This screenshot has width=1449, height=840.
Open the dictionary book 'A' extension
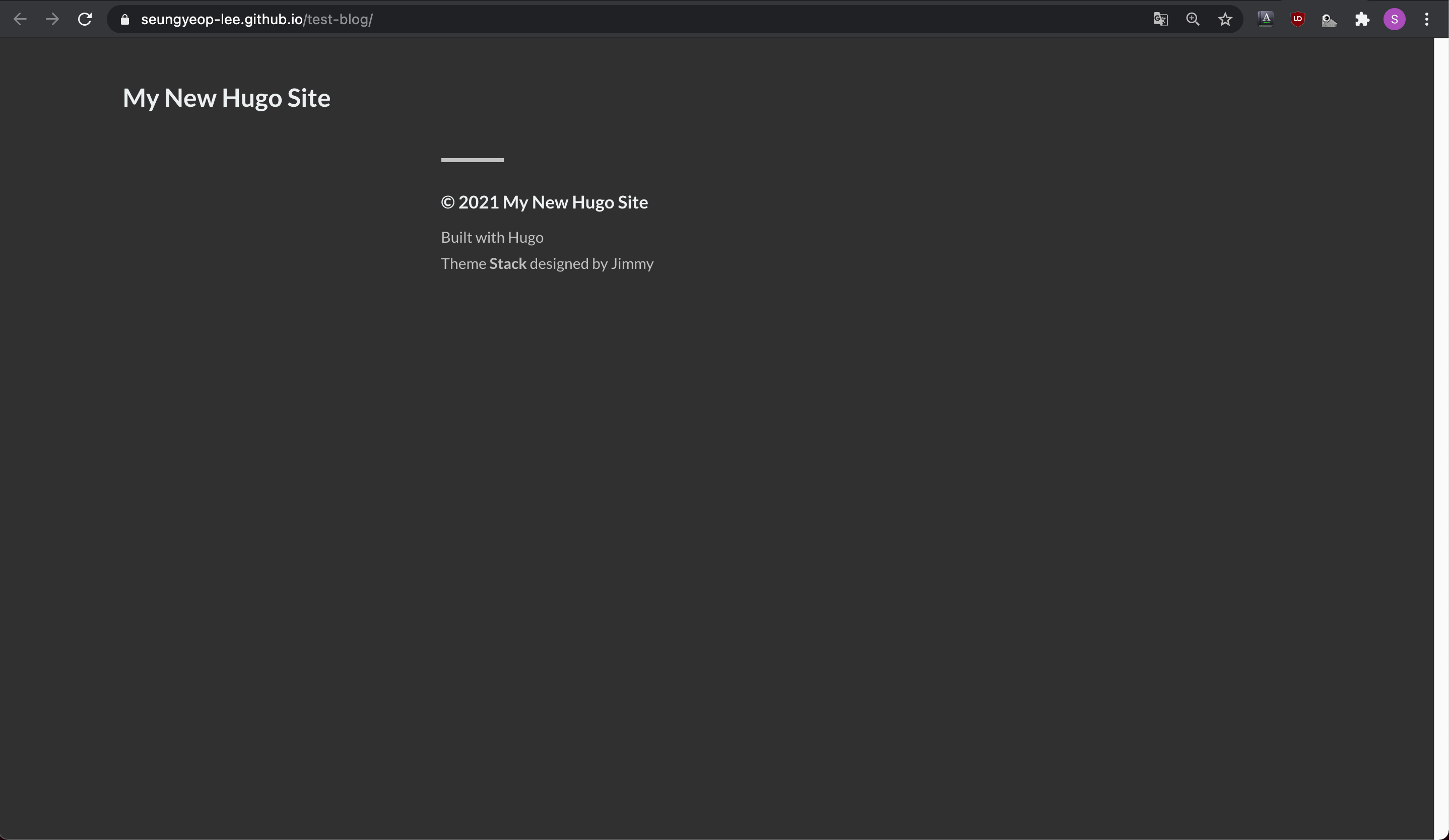pyautogui.click(x=1266, y=20)
